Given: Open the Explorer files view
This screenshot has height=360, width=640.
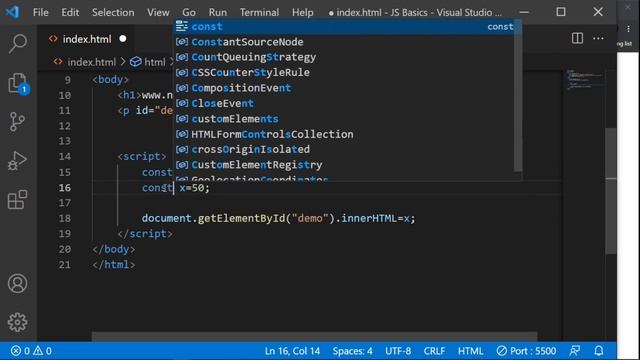Looking at the screenshot, I should (x=18, y=83).
